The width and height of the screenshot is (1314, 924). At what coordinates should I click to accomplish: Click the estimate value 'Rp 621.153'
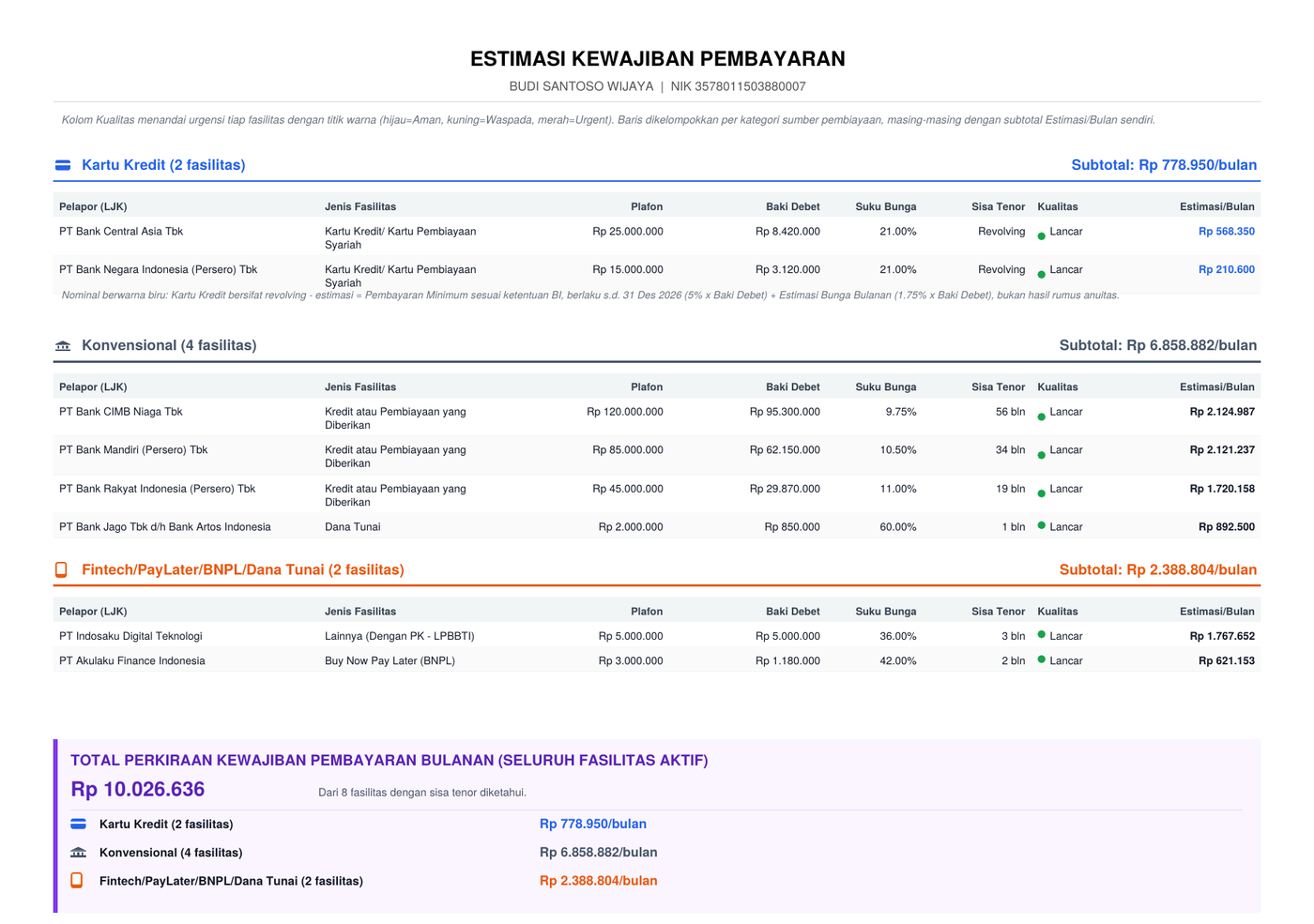coord(1227,661)
